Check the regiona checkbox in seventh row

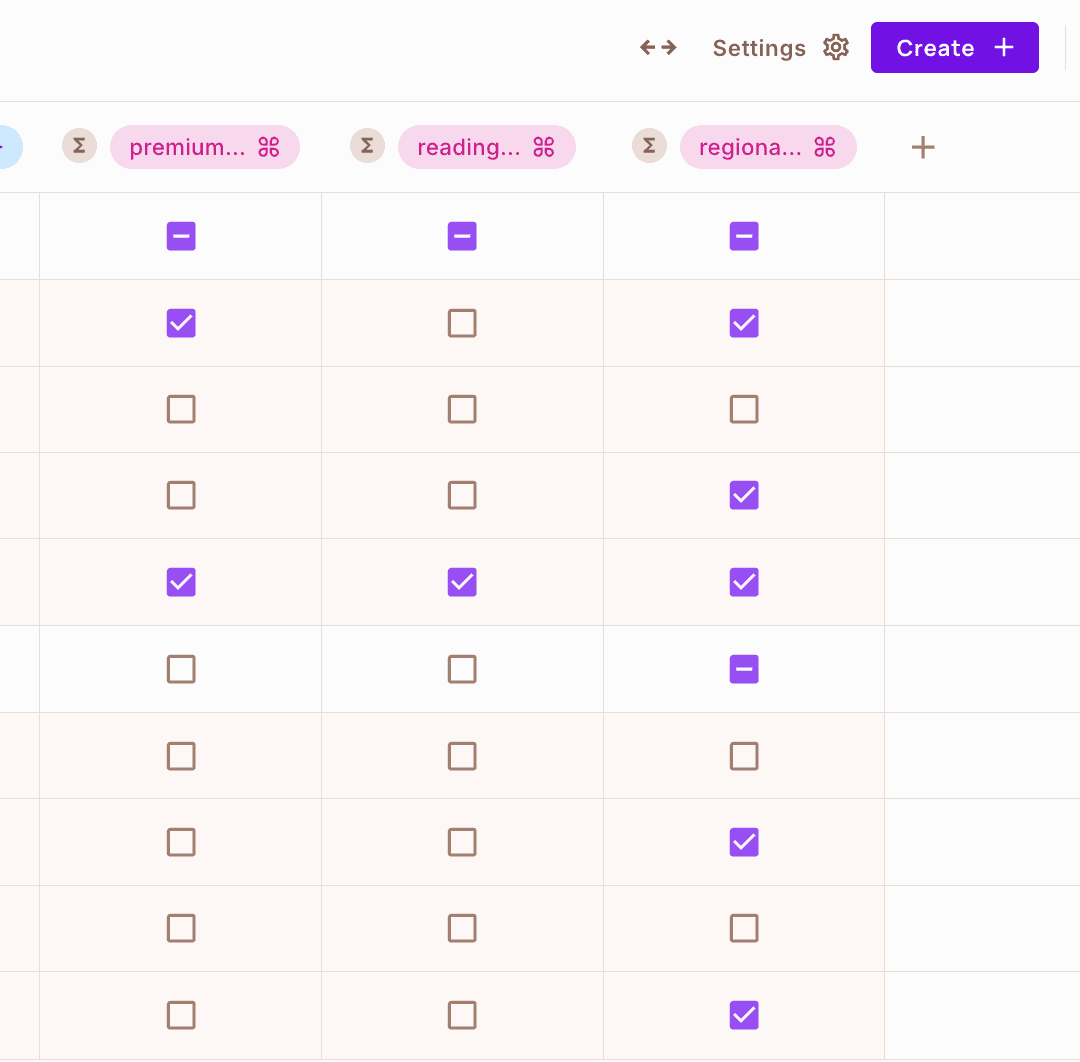pos(744,756)
